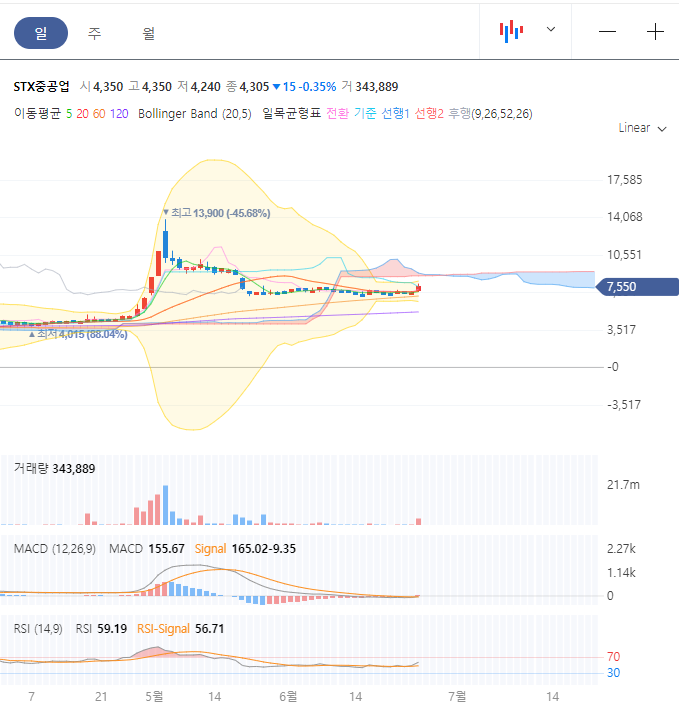
Task: Toggle the 5-day moving average line
Action: pyautogui.click(x=69, y=114)
